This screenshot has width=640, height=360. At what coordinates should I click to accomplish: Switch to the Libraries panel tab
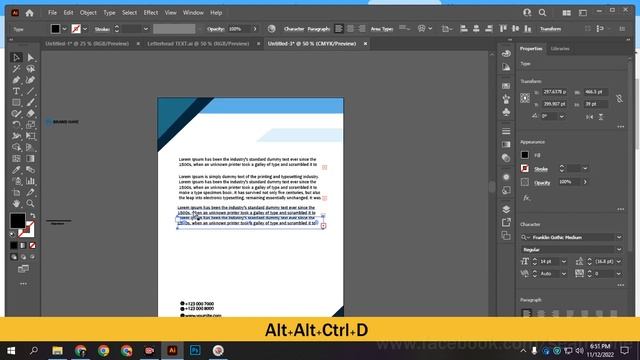[560, 49]
